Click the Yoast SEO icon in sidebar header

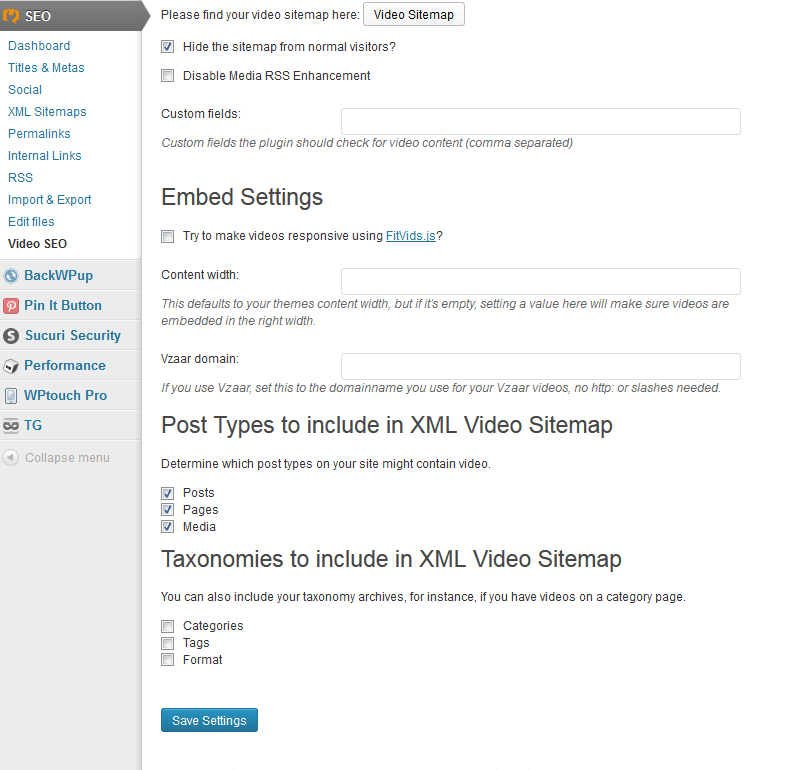[10, 16]
